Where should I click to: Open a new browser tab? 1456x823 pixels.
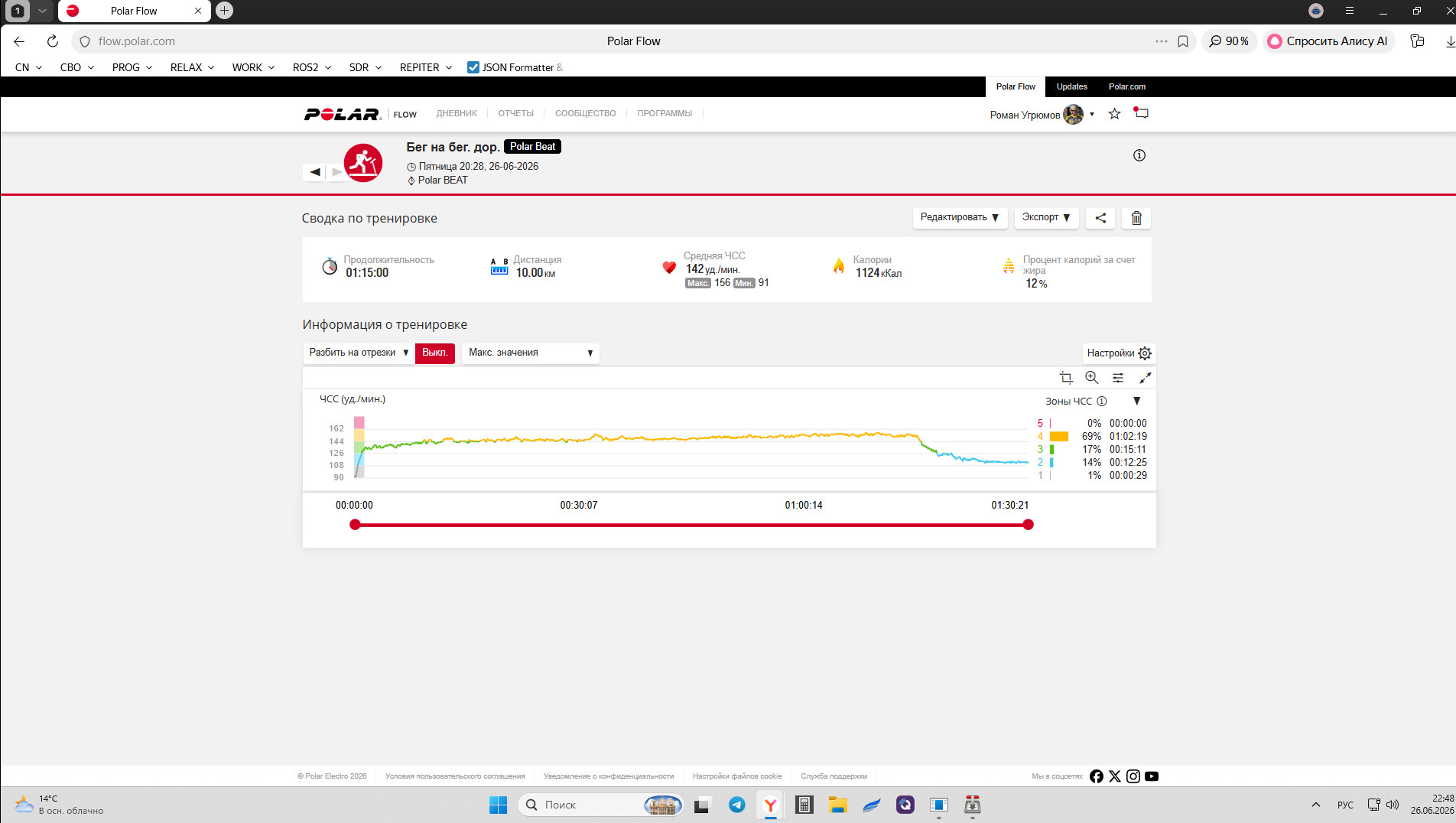coord(224,11)
